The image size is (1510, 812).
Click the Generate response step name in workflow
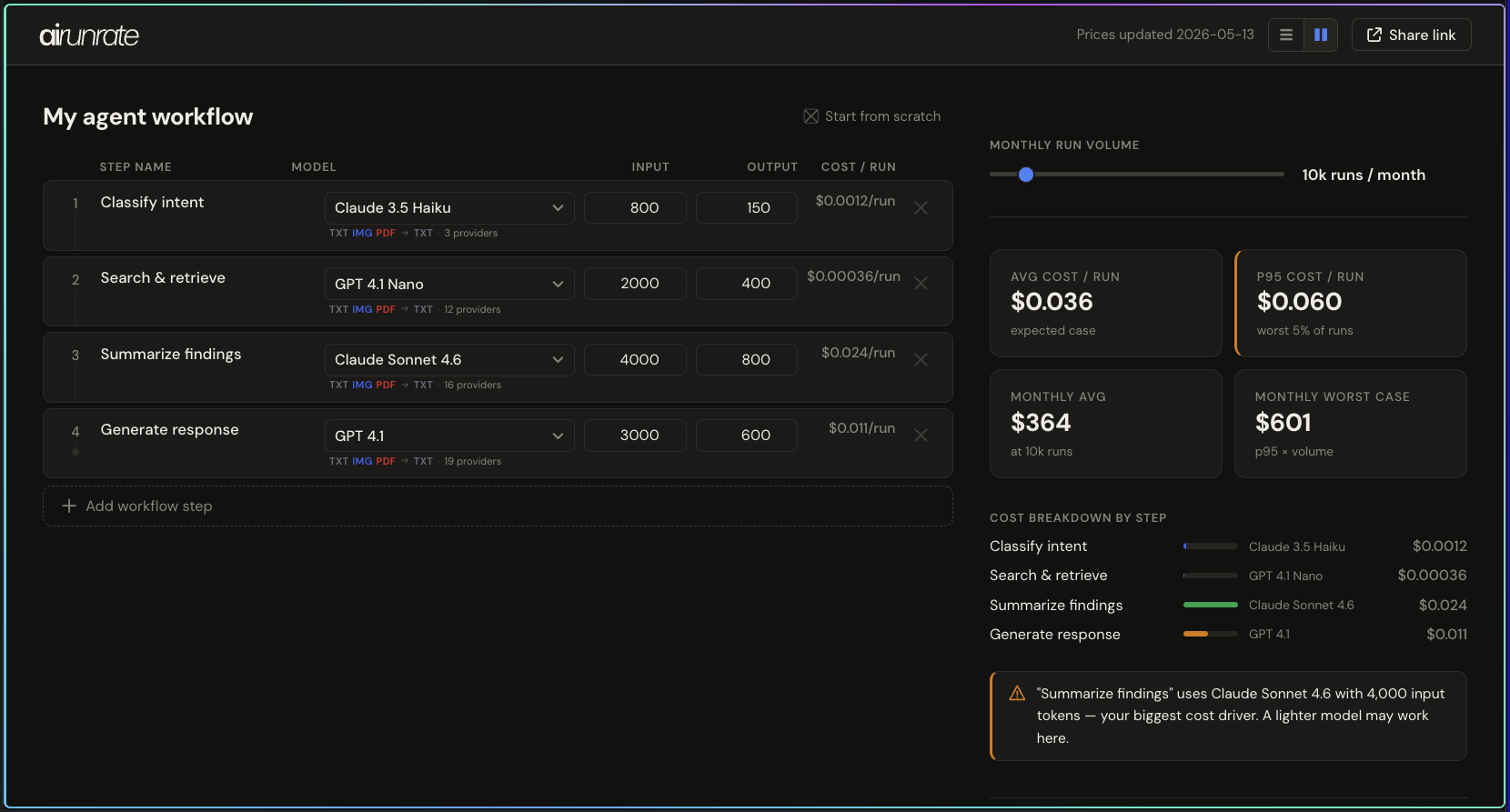[169, 429]
